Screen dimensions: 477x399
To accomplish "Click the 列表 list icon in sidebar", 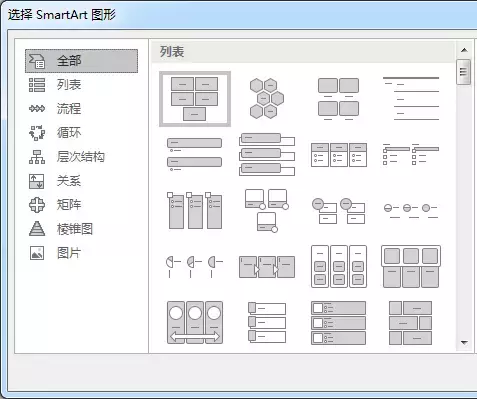I will click(37, 85).
